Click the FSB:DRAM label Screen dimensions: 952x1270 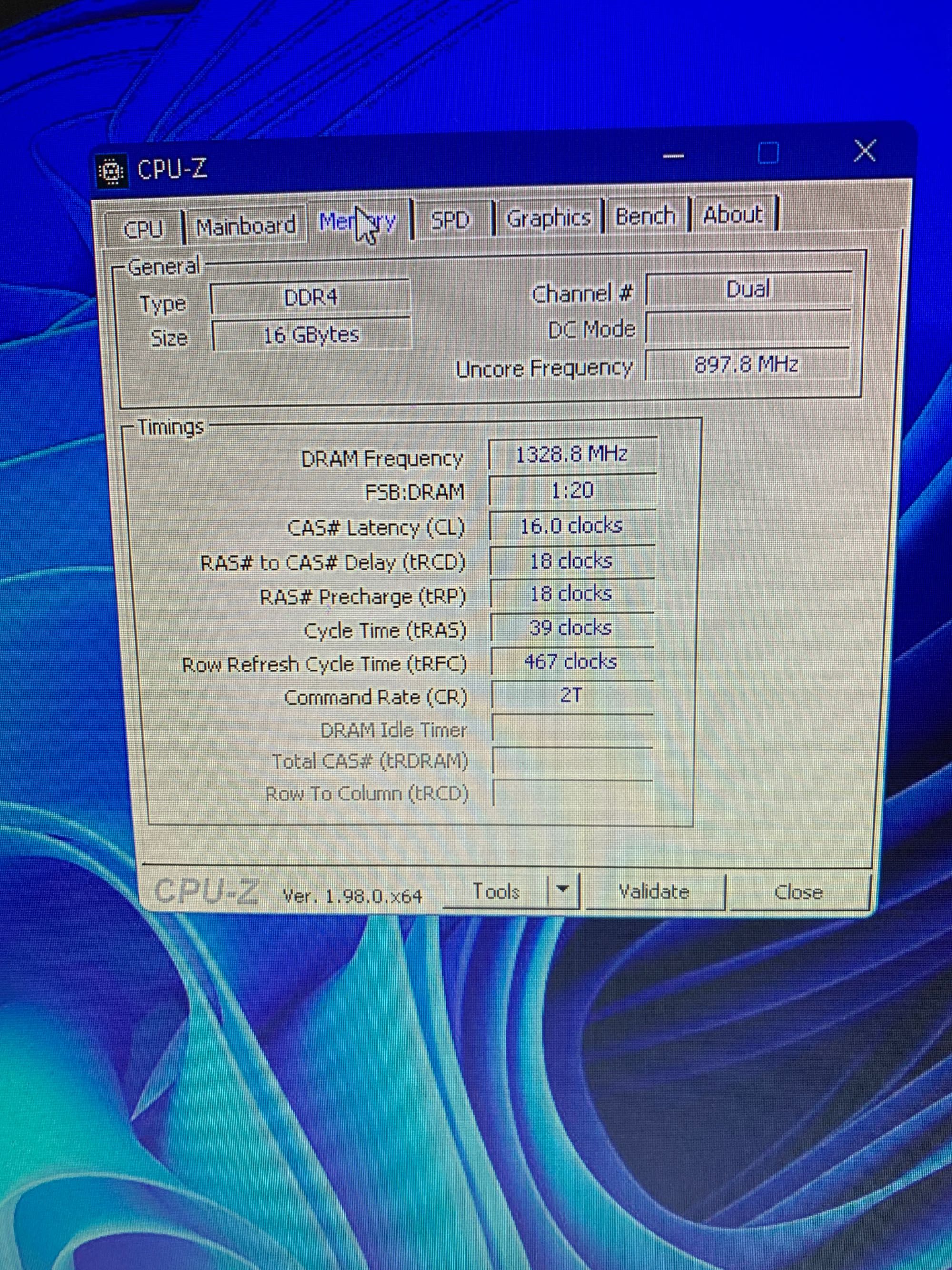(x=415, y=492)
